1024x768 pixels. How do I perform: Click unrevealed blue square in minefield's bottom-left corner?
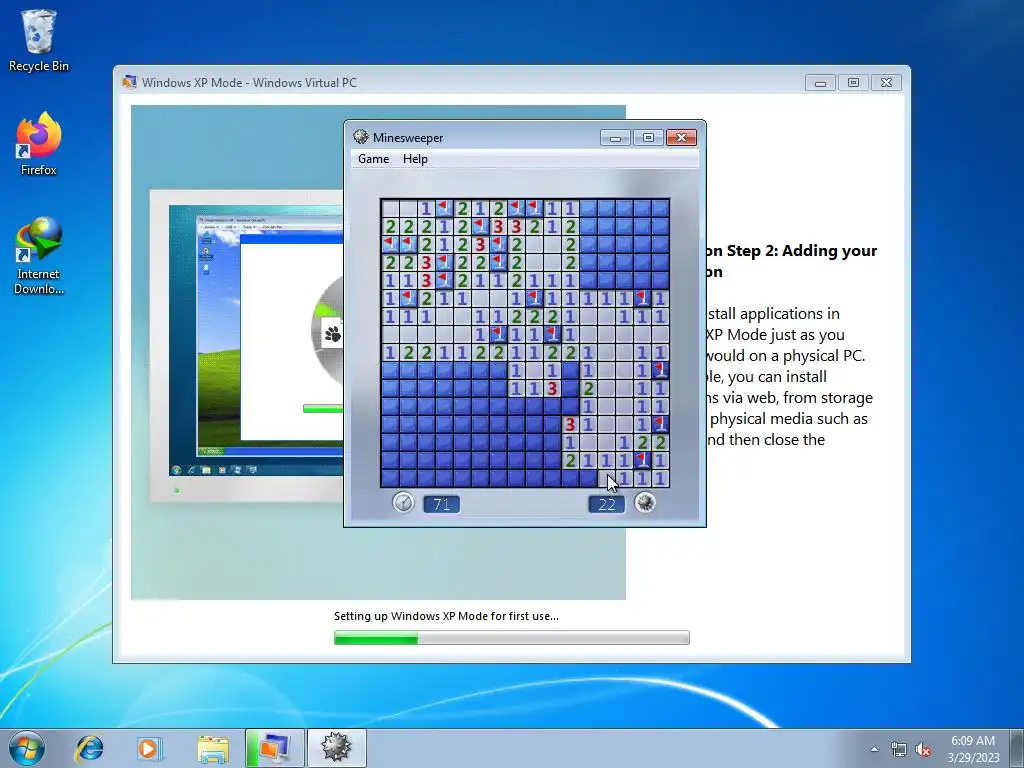(391, 478)
